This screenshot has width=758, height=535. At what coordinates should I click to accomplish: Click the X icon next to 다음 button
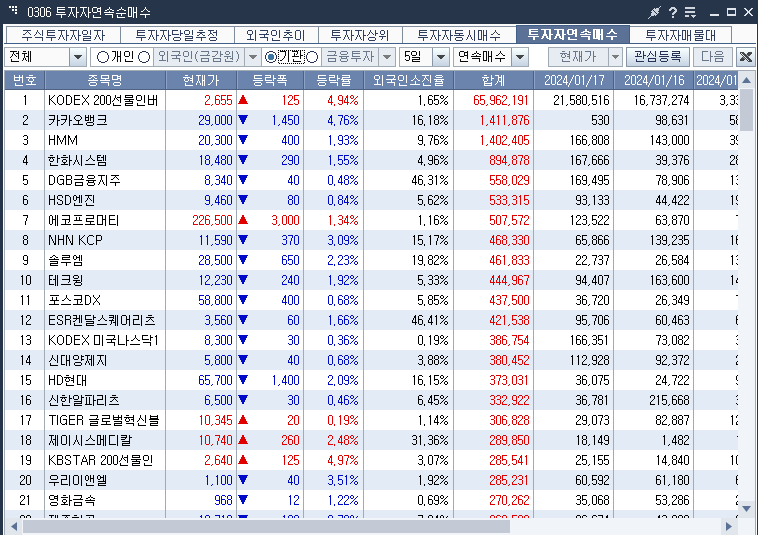pyautogui.click(x=745, y=57)
